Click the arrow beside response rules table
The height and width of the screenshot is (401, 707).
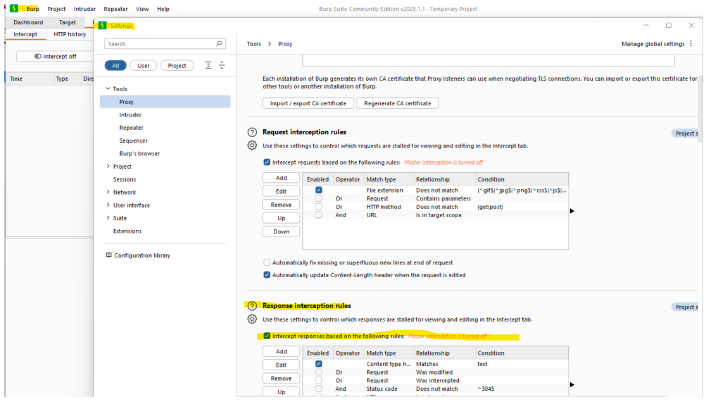(572, 384)
